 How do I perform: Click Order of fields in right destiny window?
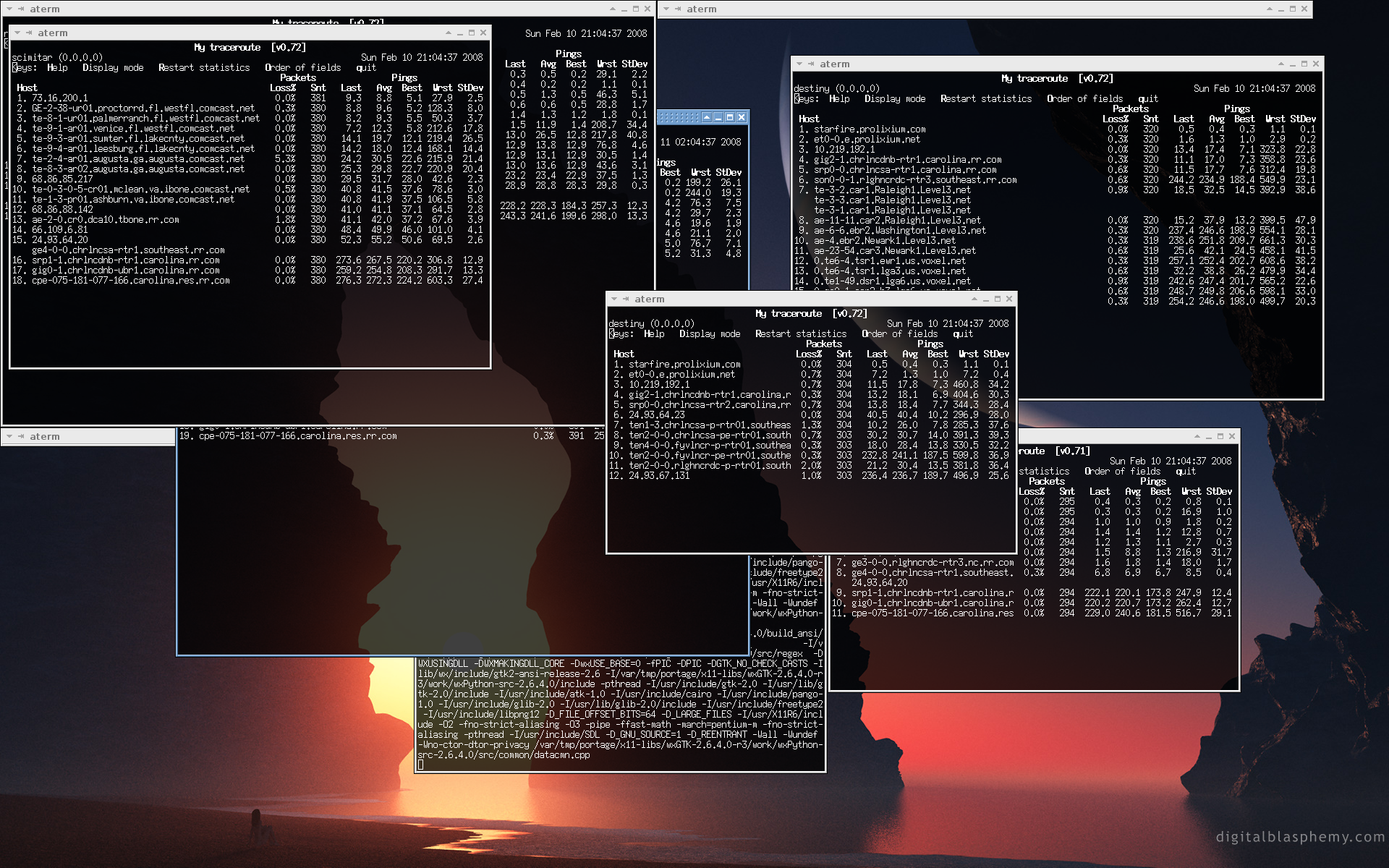coord(1084,99)
